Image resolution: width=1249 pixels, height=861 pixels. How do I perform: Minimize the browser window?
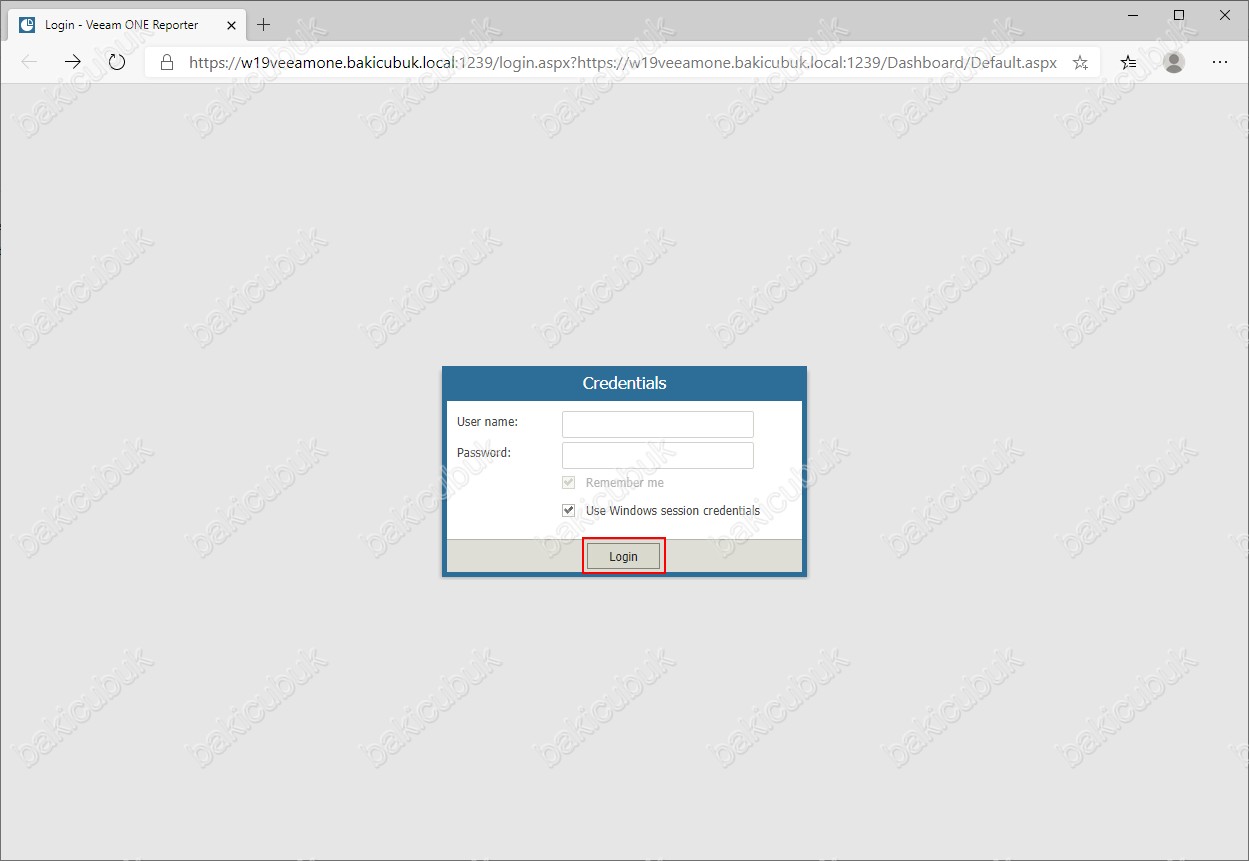point(1131,15)
